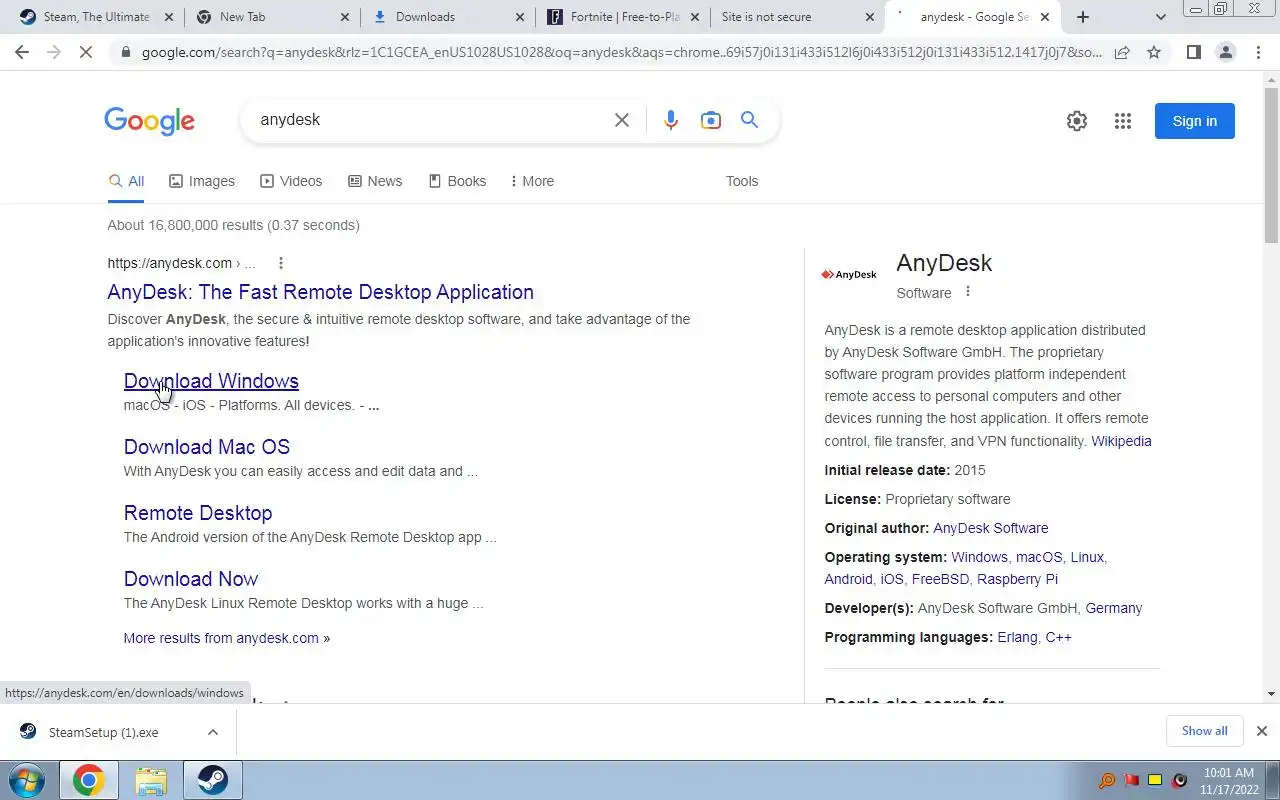Switch to the Site is not secure tab

click(x=796, y=17)
